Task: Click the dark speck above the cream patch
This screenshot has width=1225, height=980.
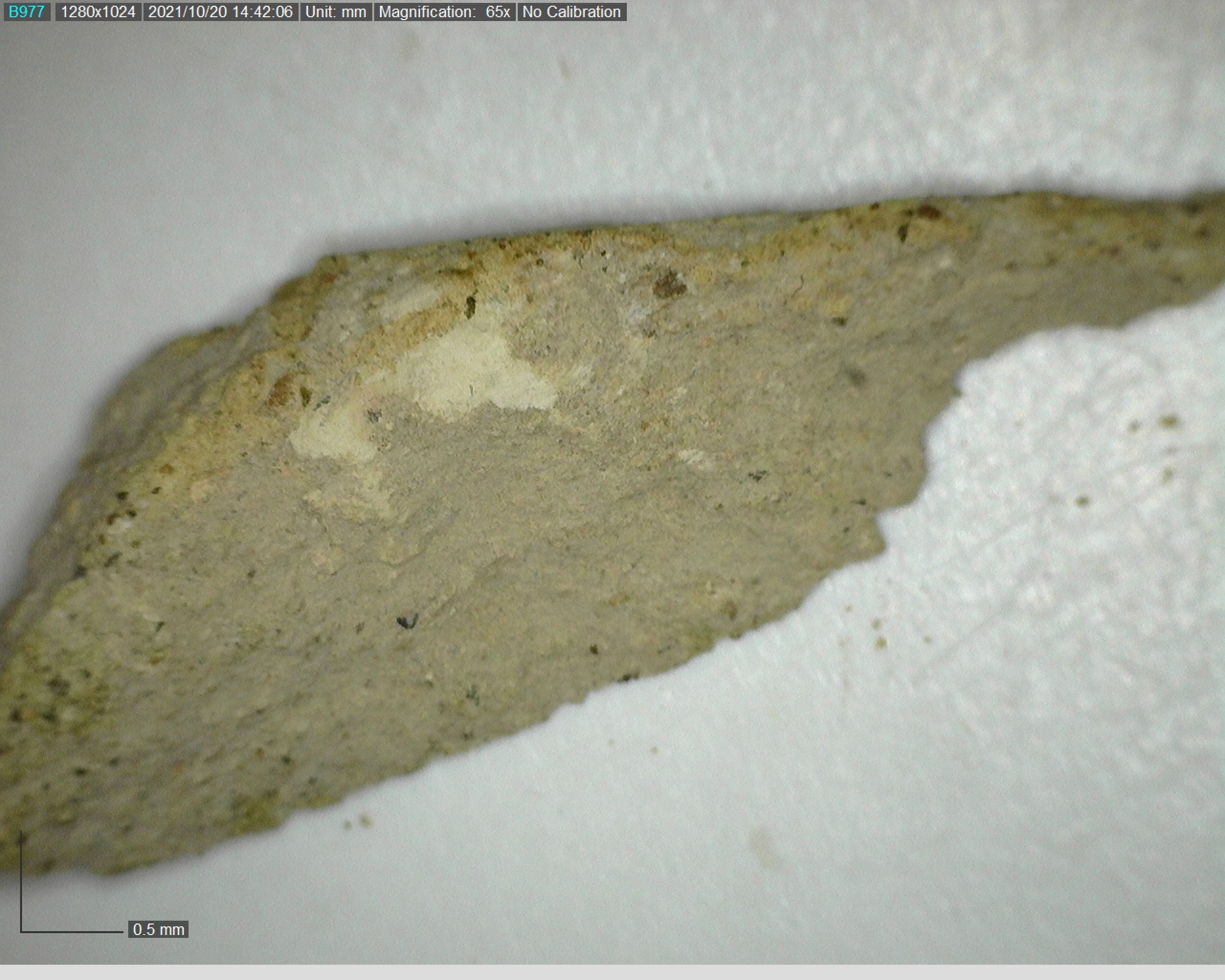Action: (470, 306)
